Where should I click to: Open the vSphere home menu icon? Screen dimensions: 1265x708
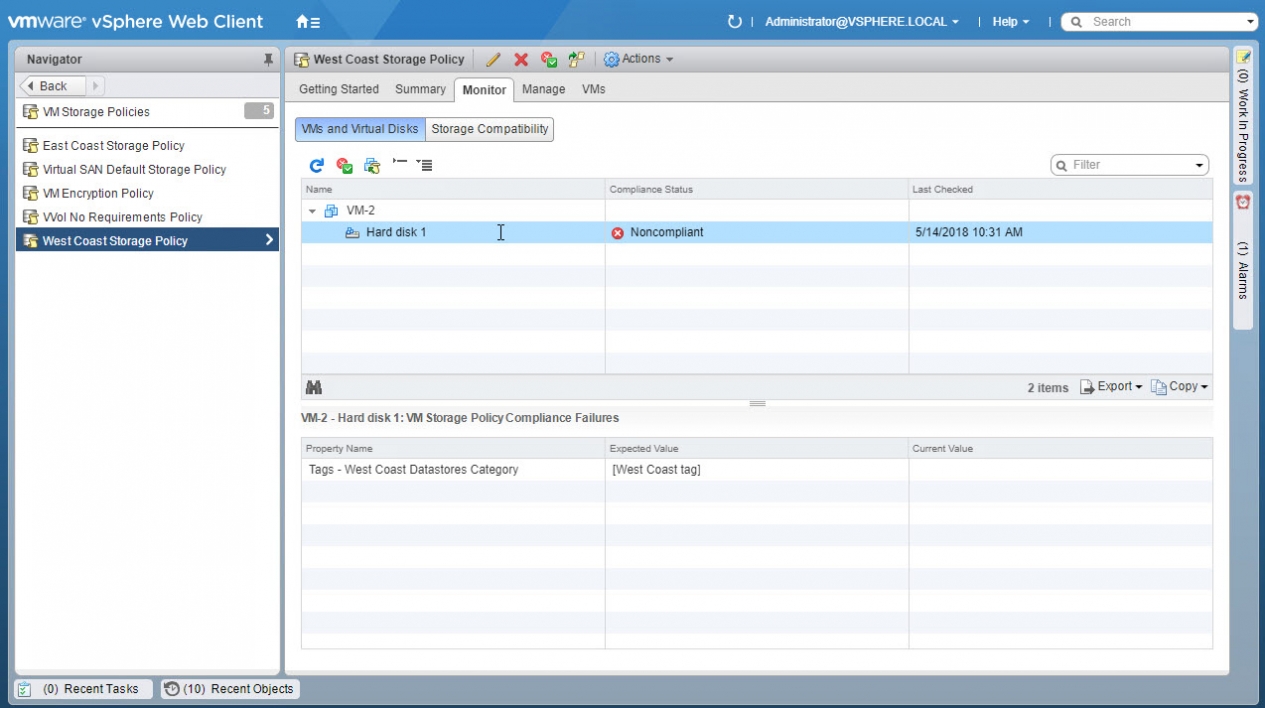308,22
